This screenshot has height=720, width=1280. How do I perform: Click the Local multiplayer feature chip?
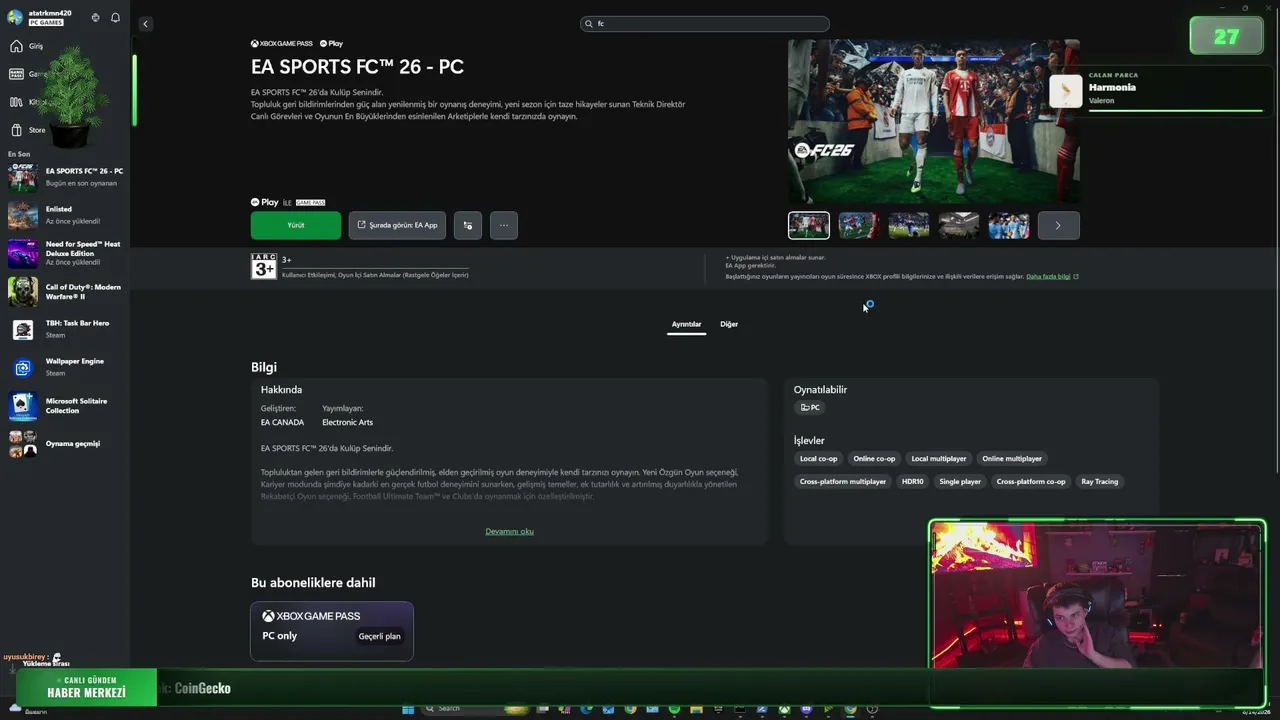click(939, 459)
